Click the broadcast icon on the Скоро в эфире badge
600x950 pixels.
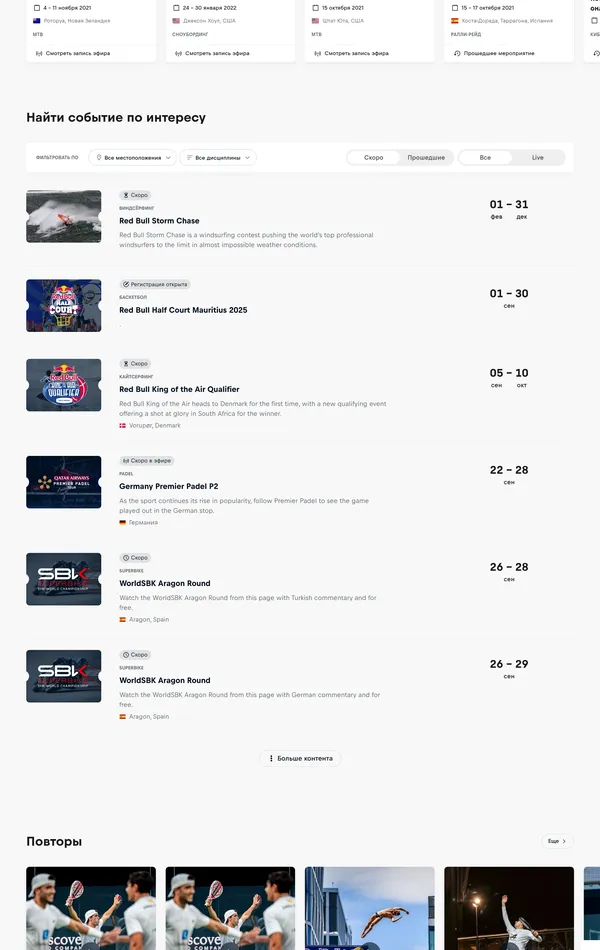[126, 460]
